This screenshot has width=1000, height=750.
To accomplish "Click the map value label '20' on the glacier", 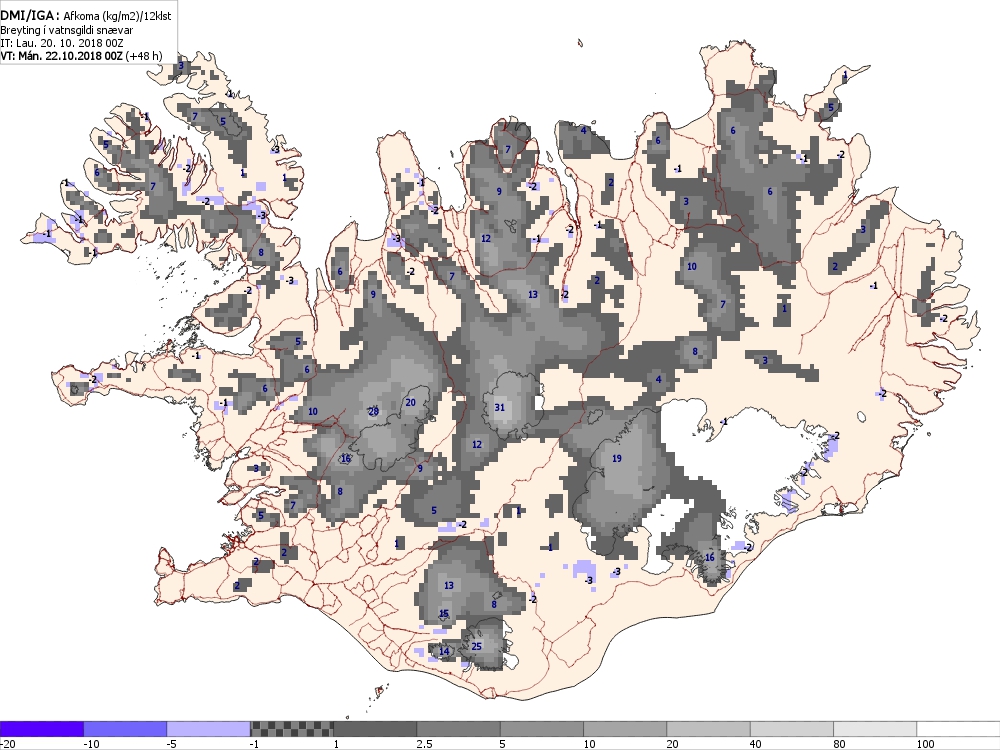I will click(411, 402).
